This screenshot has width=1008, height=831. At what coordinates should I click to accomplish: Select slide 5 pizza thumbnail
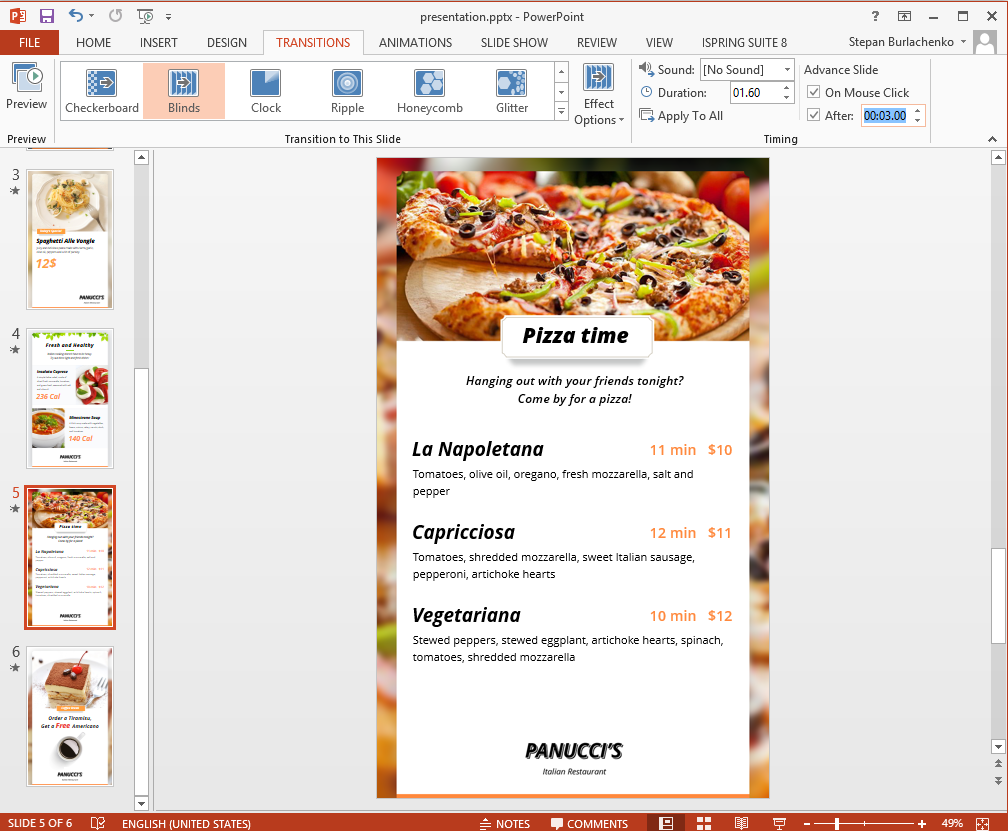click(70, 557)
